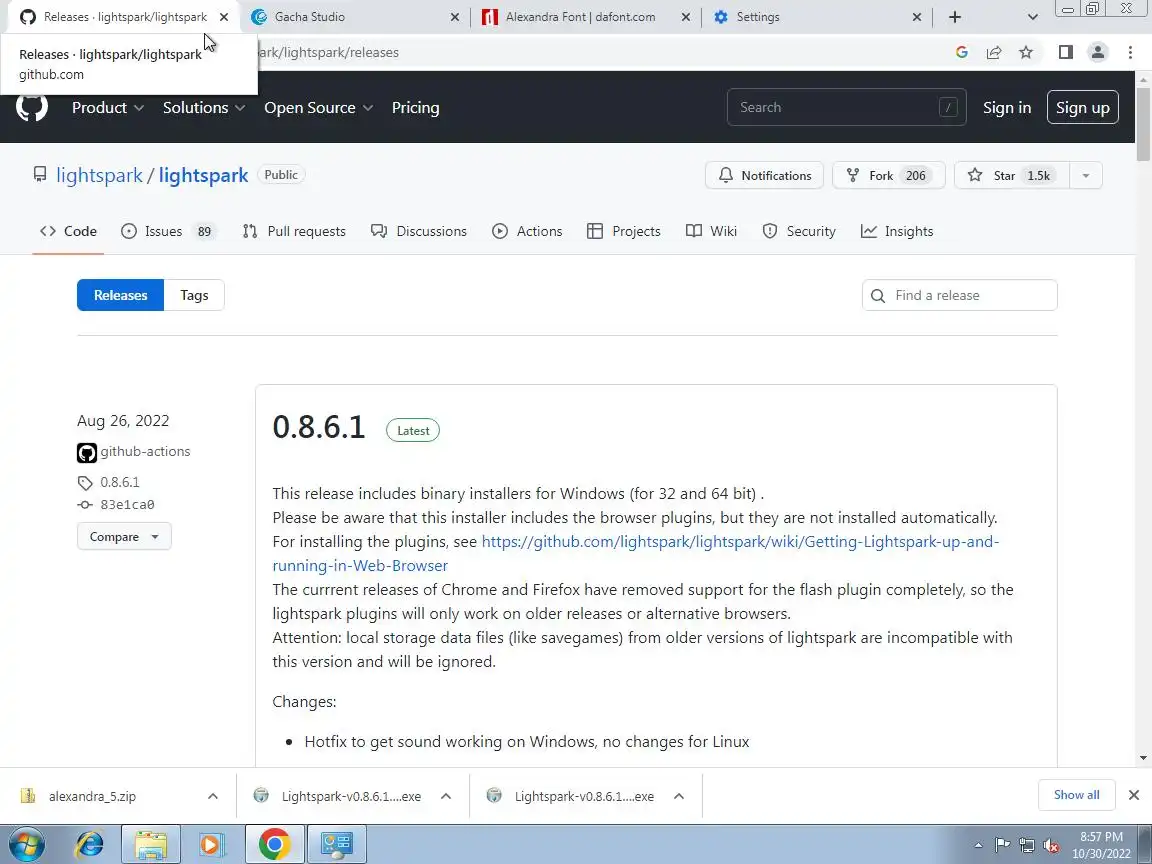Select the Tags button
Screen dimensions: 1152x864
(x=194, y=295)
